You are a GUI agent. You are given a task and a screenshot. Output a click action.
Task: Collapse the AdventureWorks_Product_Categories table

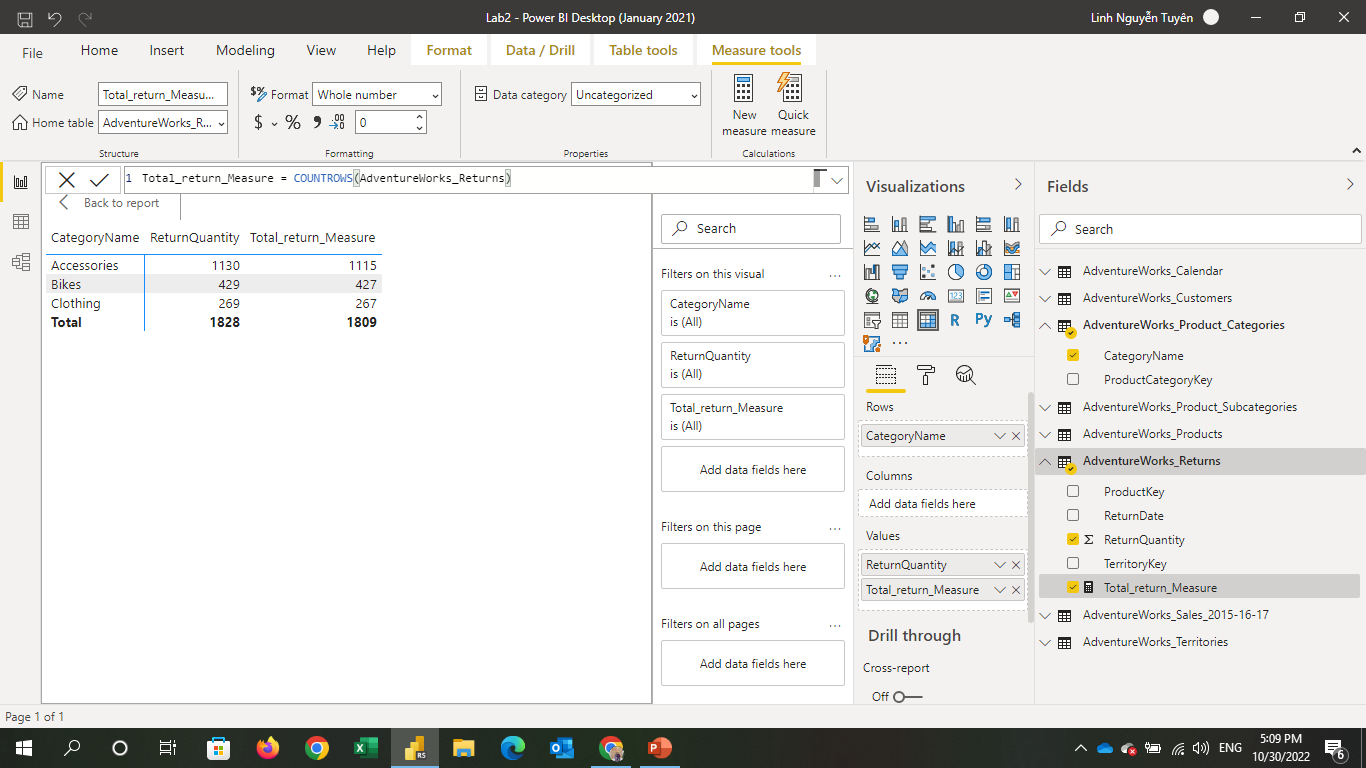click(x=1046, y=325)
